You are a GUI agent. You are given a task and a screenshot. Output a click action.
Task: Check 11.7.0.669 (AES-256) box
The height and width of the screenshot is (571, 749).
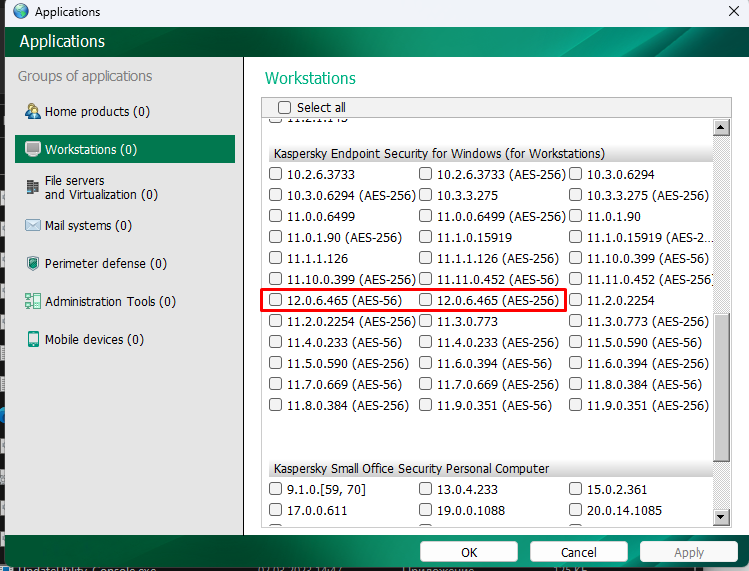click(425, 384)
